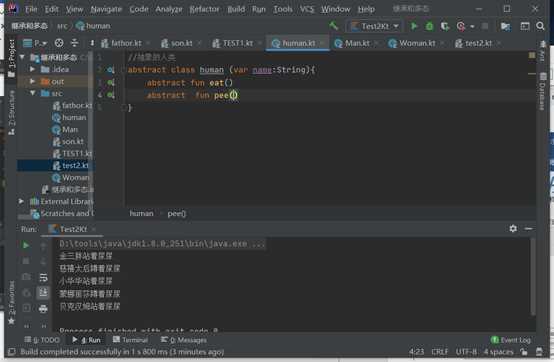This screenshot has height=362, width=554.
Task: Open the Project side tool tab
Action: (x=11, y=58)
